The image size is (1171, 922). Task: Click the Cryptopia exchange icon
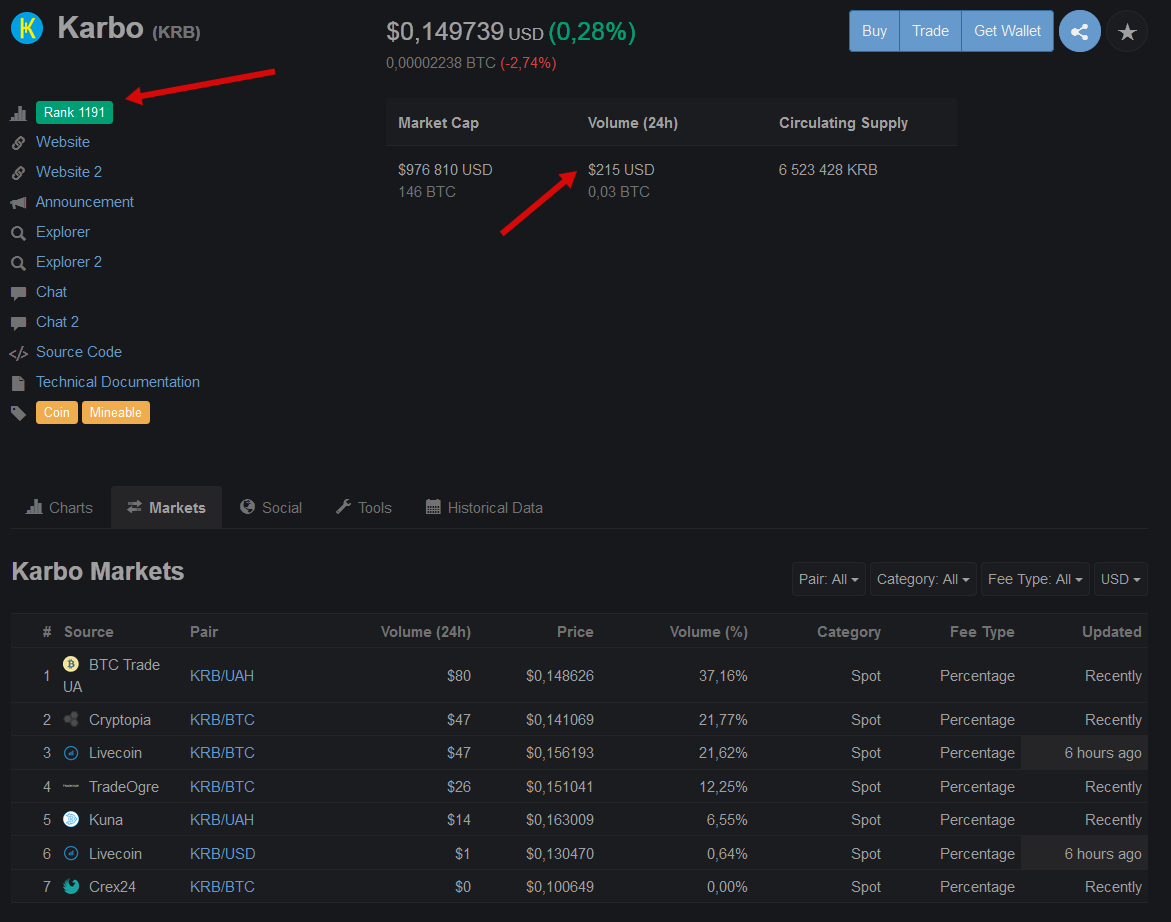tap(71, 720)
